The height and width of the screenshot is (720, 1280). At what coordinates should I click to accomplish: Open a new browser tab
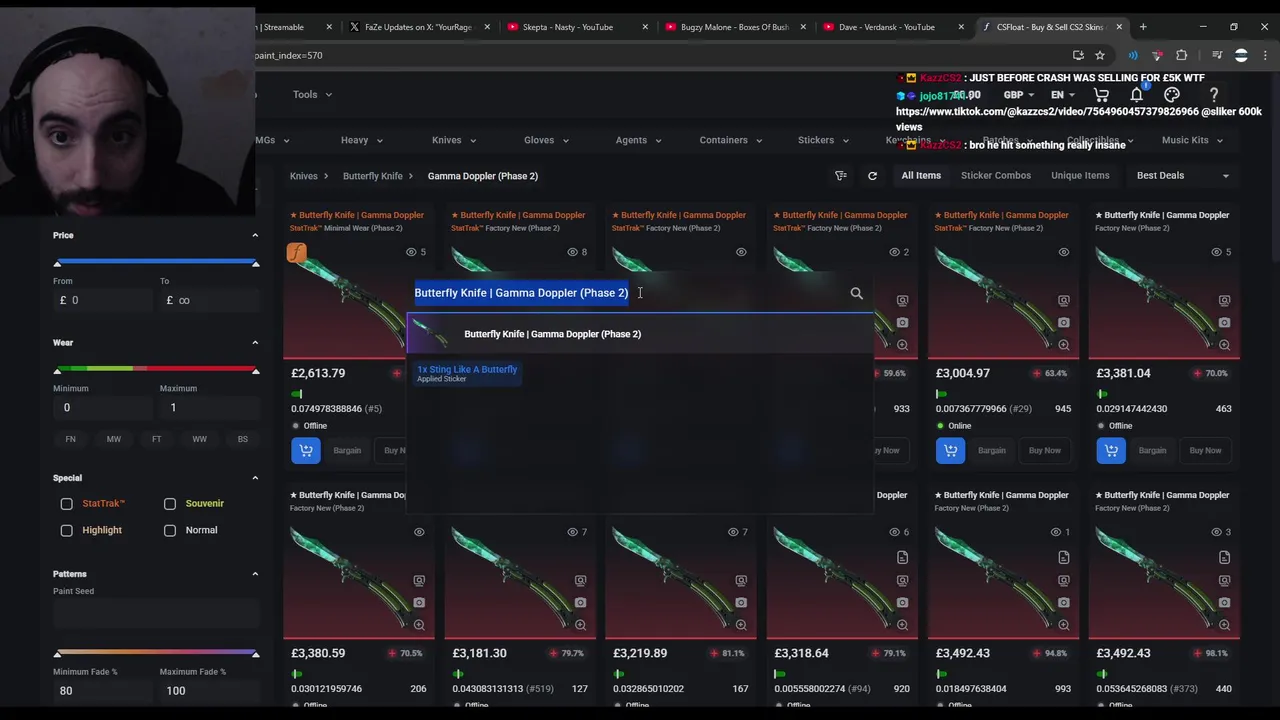pyautogui.click(x=1143, y=27)
